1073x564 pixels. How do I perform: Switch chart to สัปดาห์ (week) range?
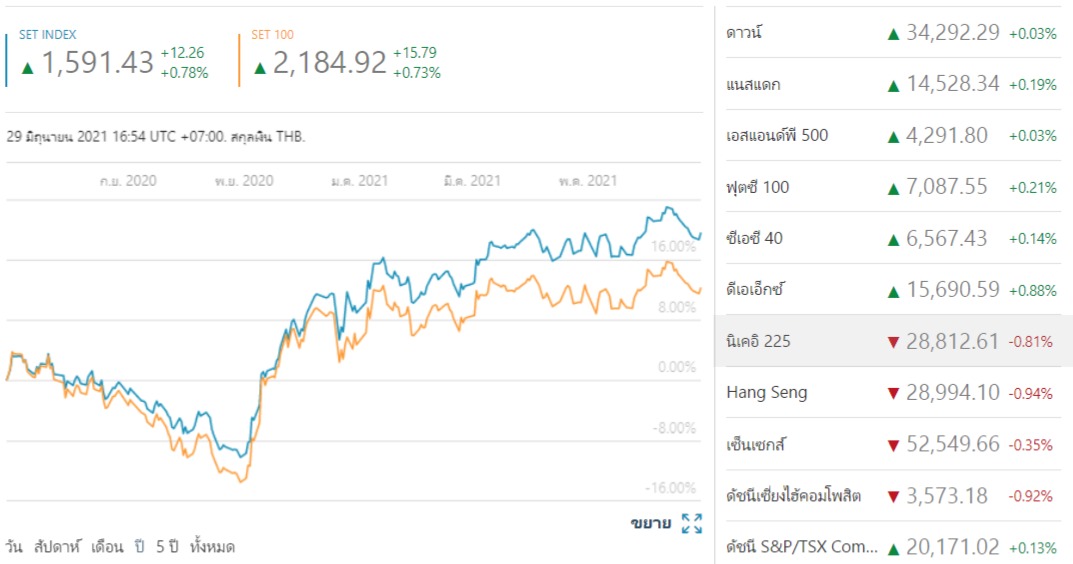point(56,547)
